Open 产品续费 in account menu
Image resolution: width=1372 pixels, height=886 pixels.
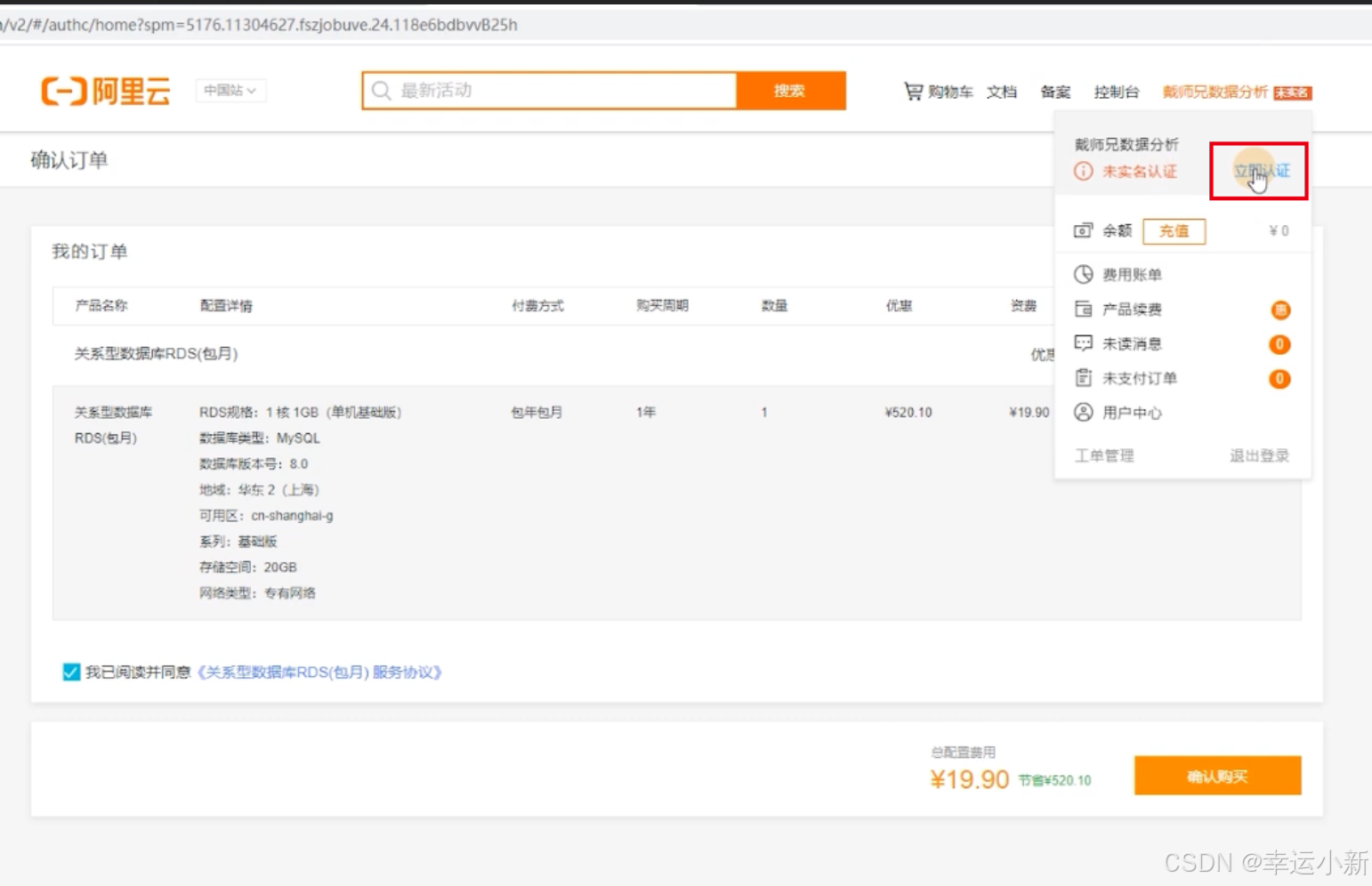[x=1132, y=310]
